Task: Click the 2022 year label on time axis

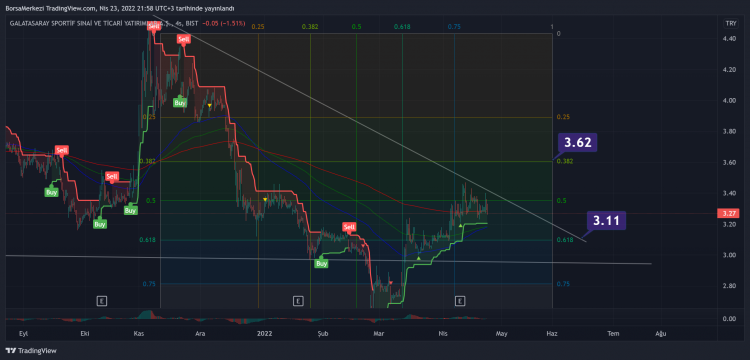Action: tap(264, 333)
